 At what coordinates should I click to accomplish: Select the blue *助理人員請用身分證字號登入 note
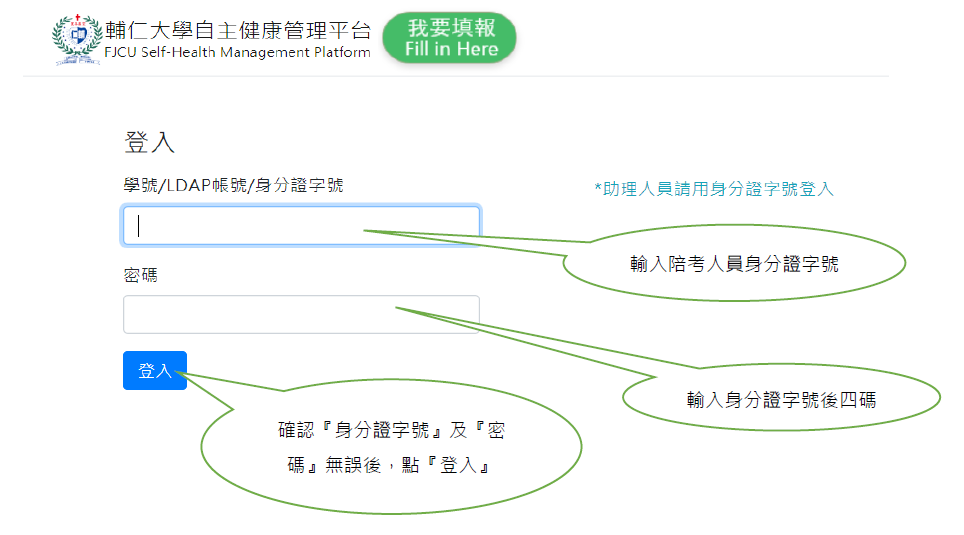[x=714, y=189]
